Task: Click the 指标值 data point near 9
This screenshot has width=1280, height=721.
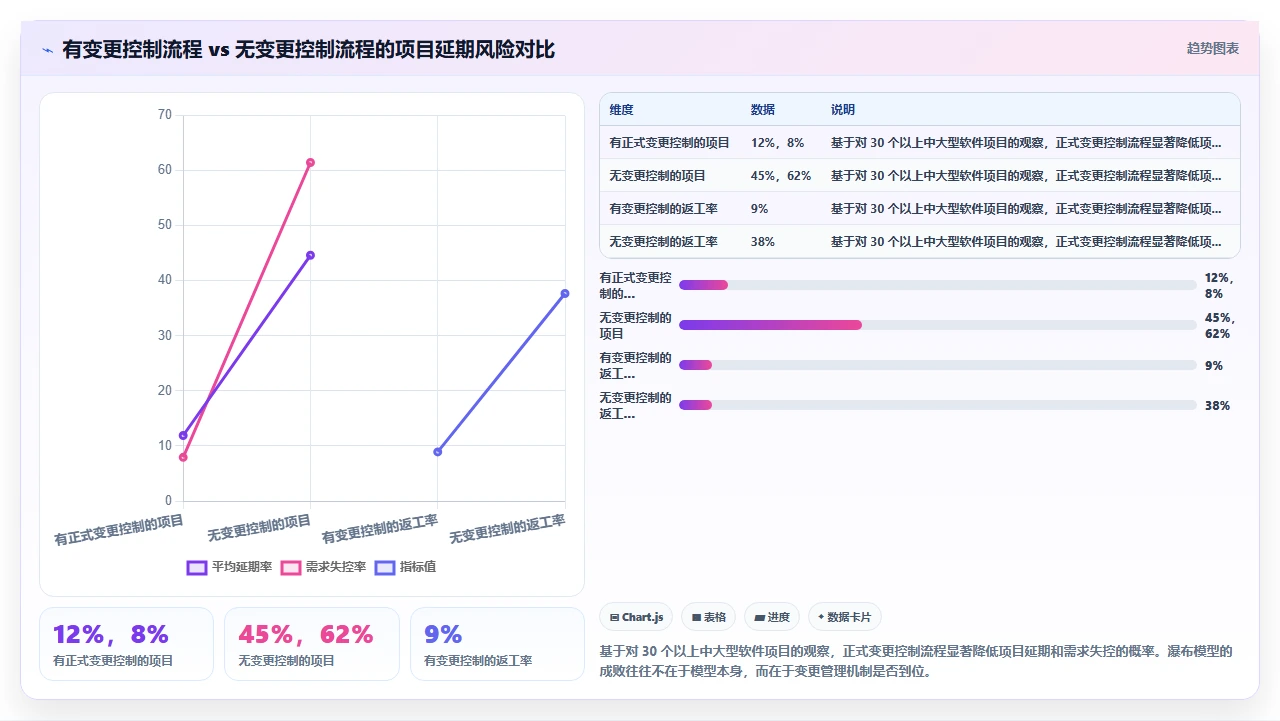Action: point(437,452)
